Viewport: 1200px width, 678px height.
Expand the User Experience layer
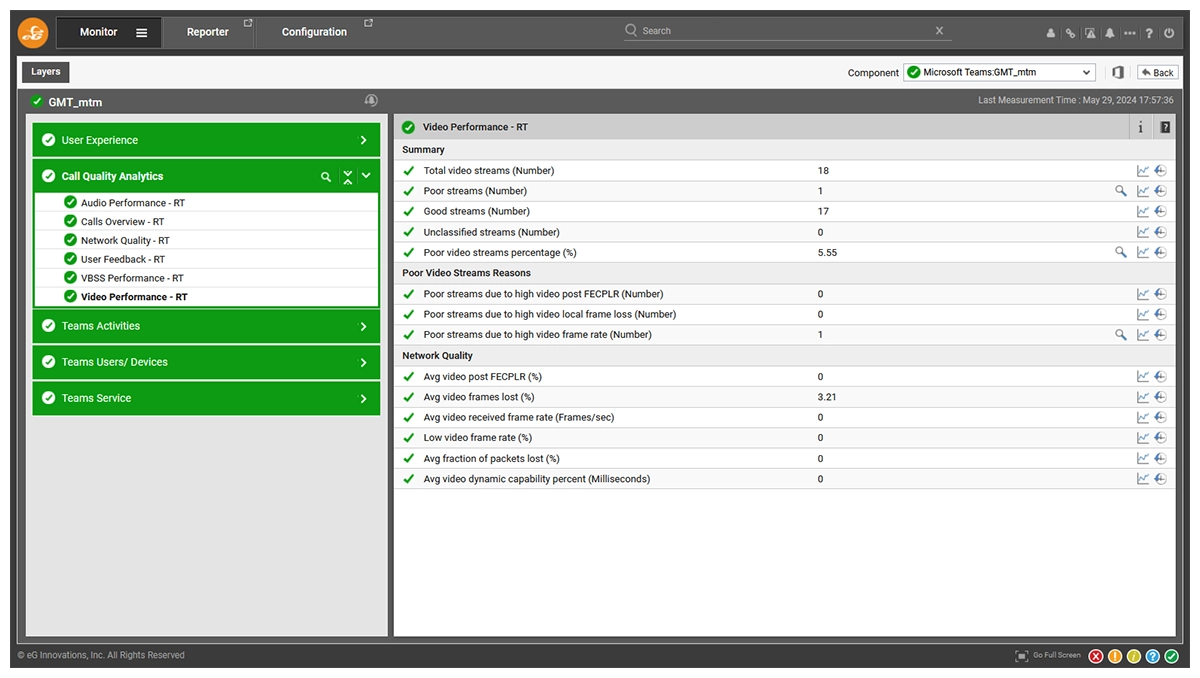tap(206, 140)
